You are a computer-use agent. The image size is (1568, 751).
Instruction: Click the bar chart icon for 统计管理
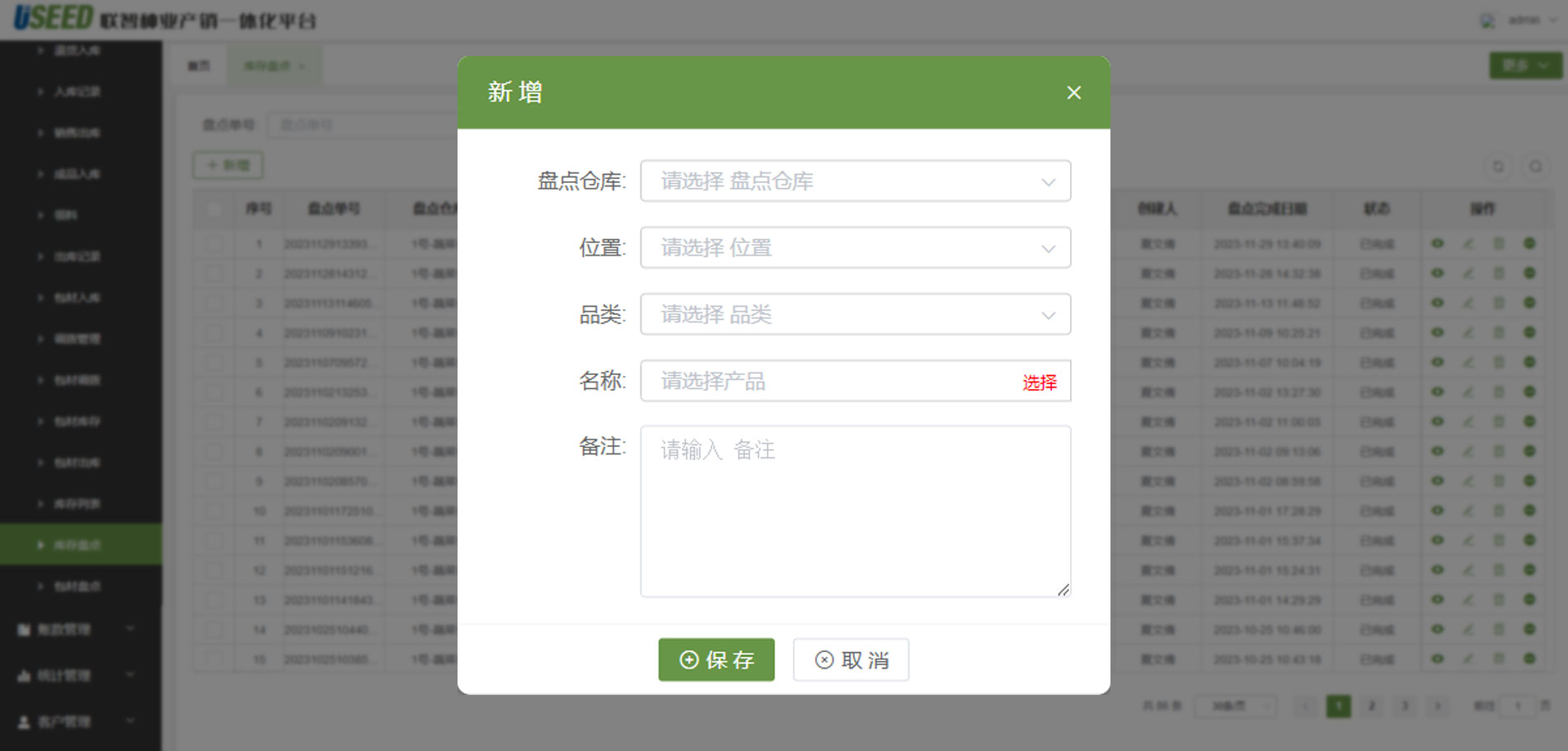[x=24, y=676]
